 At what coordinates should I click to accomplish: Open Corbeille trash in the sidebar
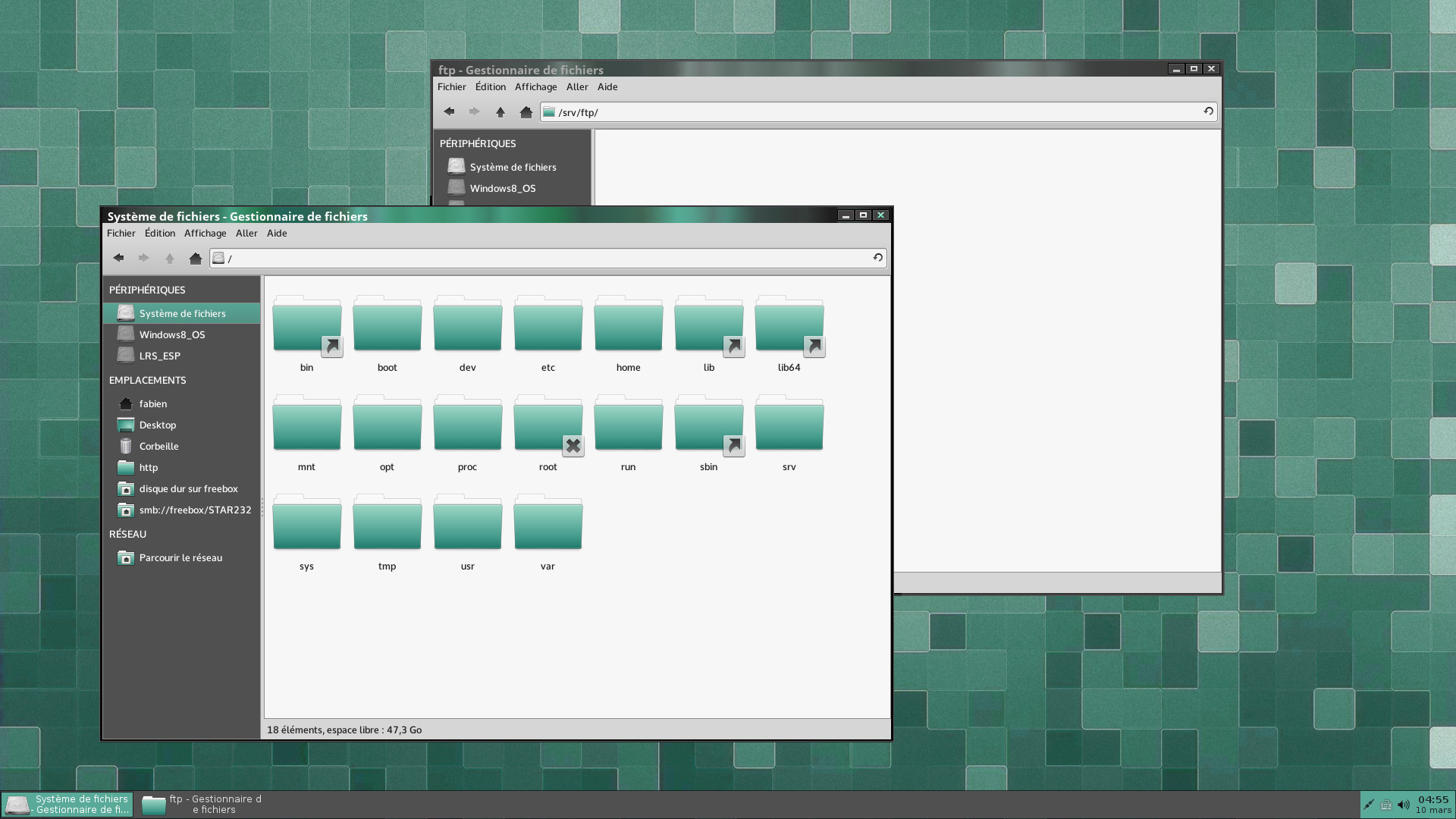pos(181,446)
